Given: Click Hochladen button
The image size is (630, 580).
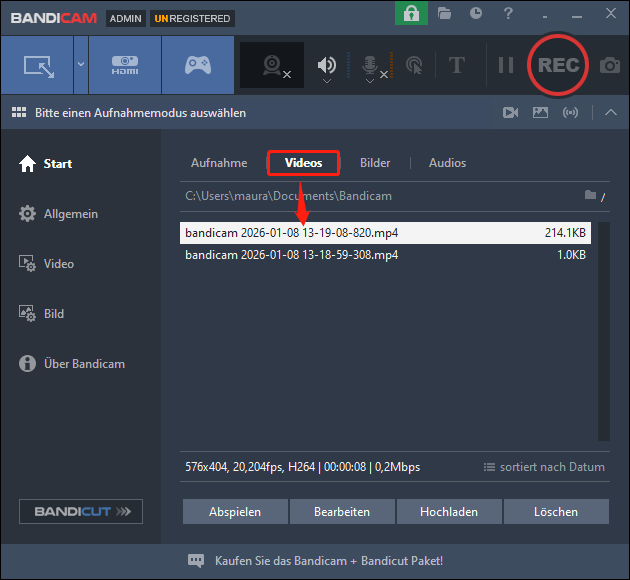Looking at the screenshot, I should pyautogui.click(x=449, y=512).
